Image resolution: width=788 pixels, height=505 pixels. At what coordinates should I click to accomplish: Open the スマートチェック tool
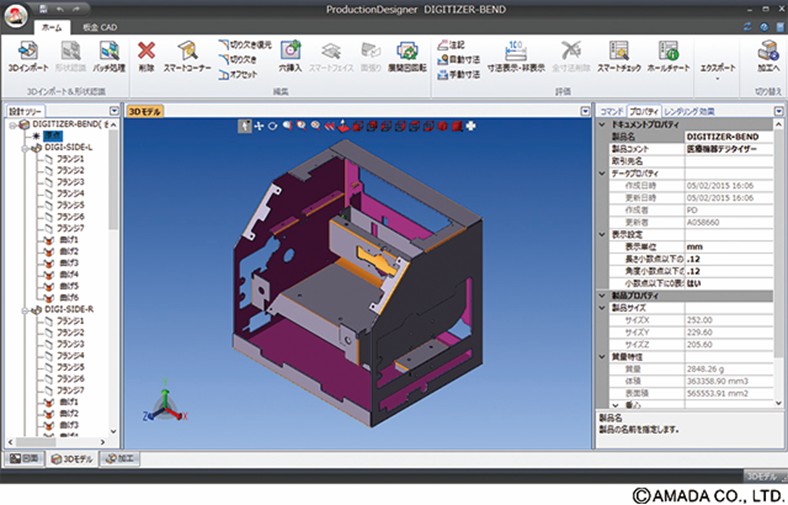pos(618,55)
